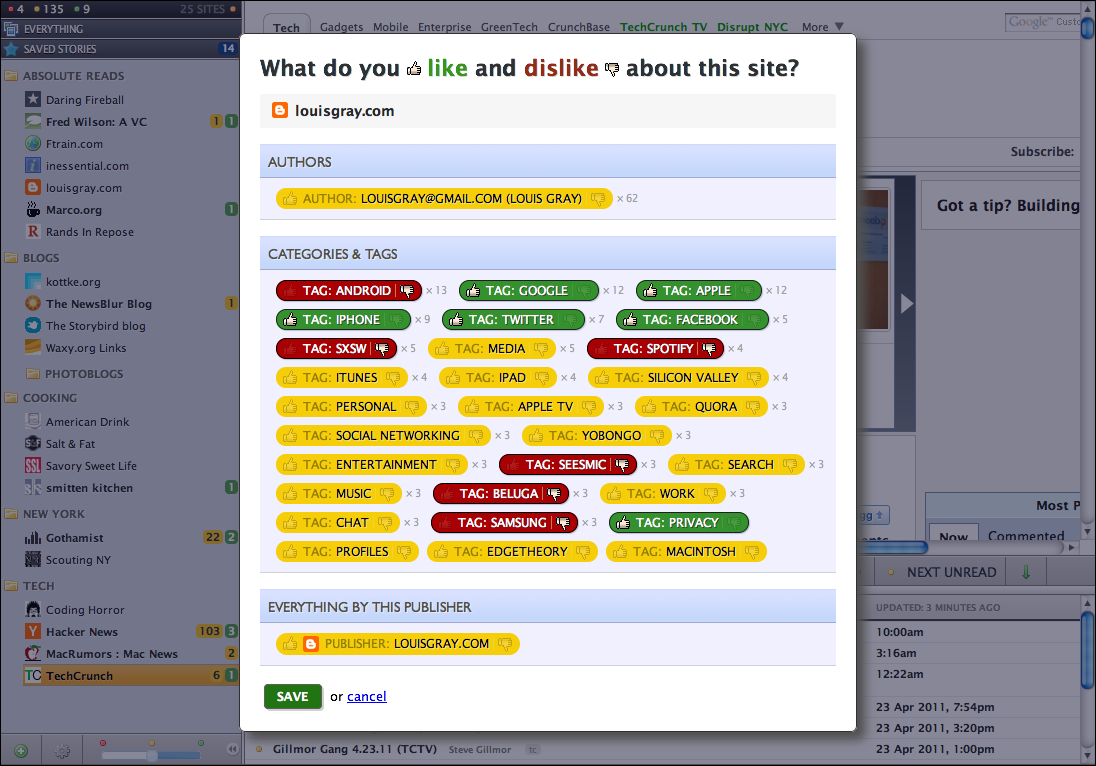Click the Coding Horror feed icon
The image size is (1096, 766).
[33, 609]
